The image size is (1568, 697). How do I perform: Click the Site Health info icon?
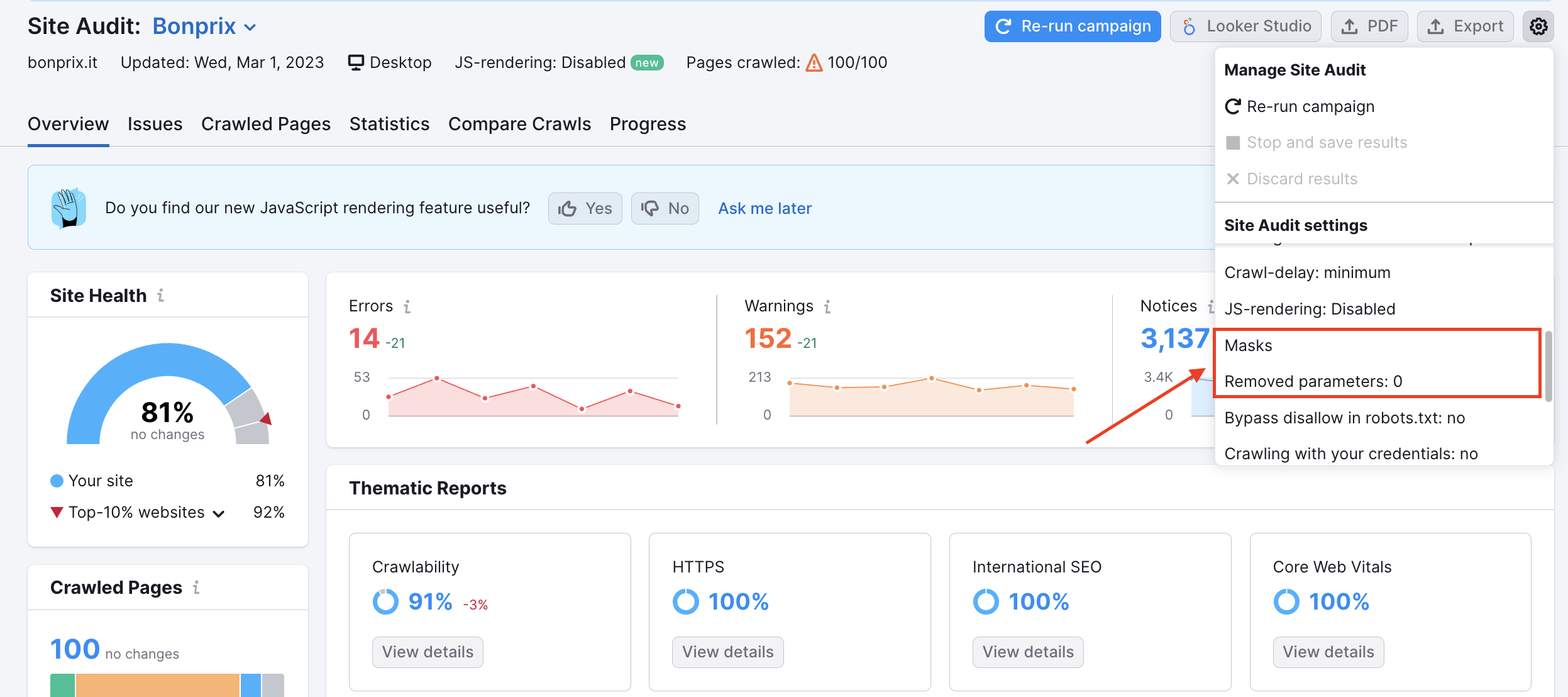click(x=162, y=295)
